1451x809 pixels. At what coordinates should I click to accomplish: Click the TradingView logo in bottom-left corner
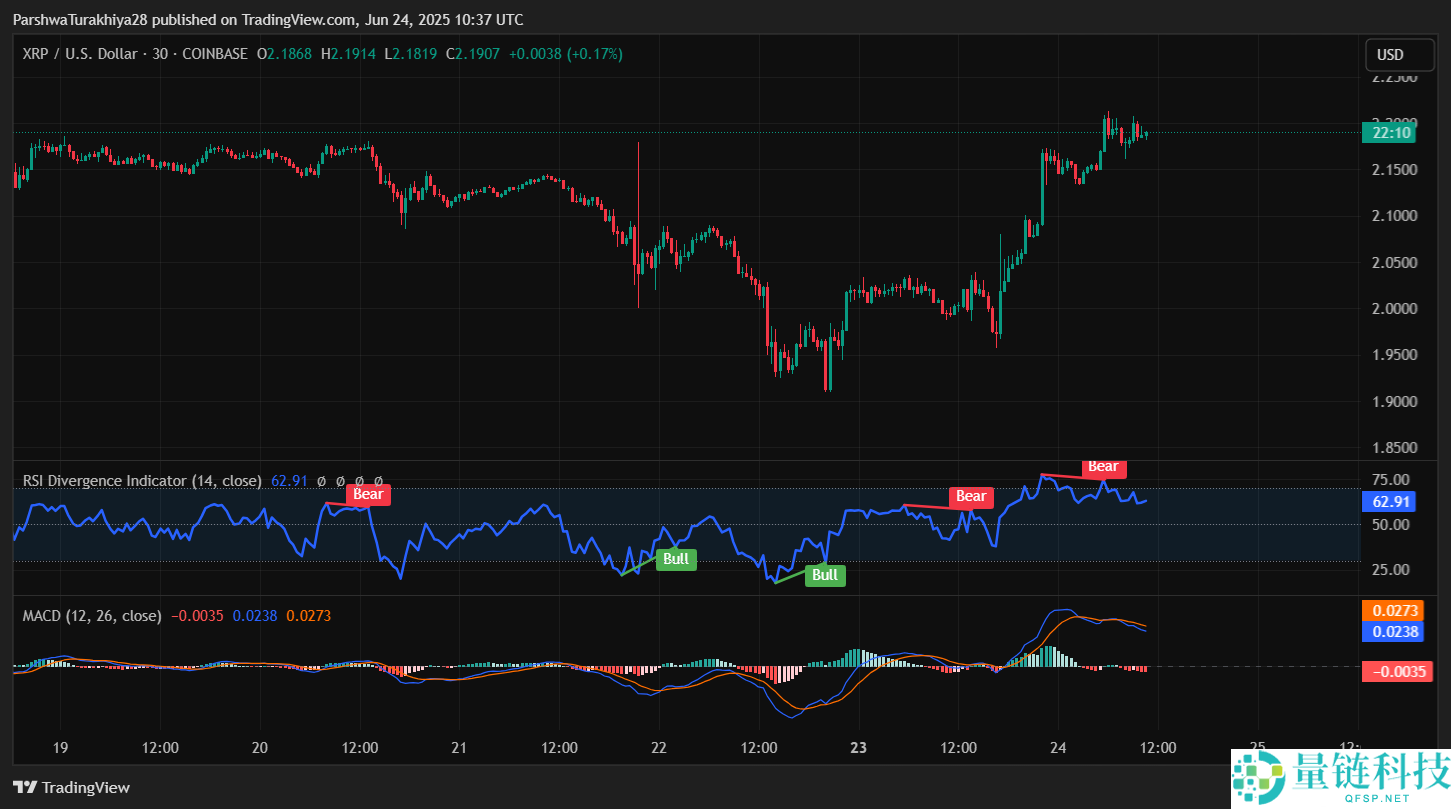point(70,787)
